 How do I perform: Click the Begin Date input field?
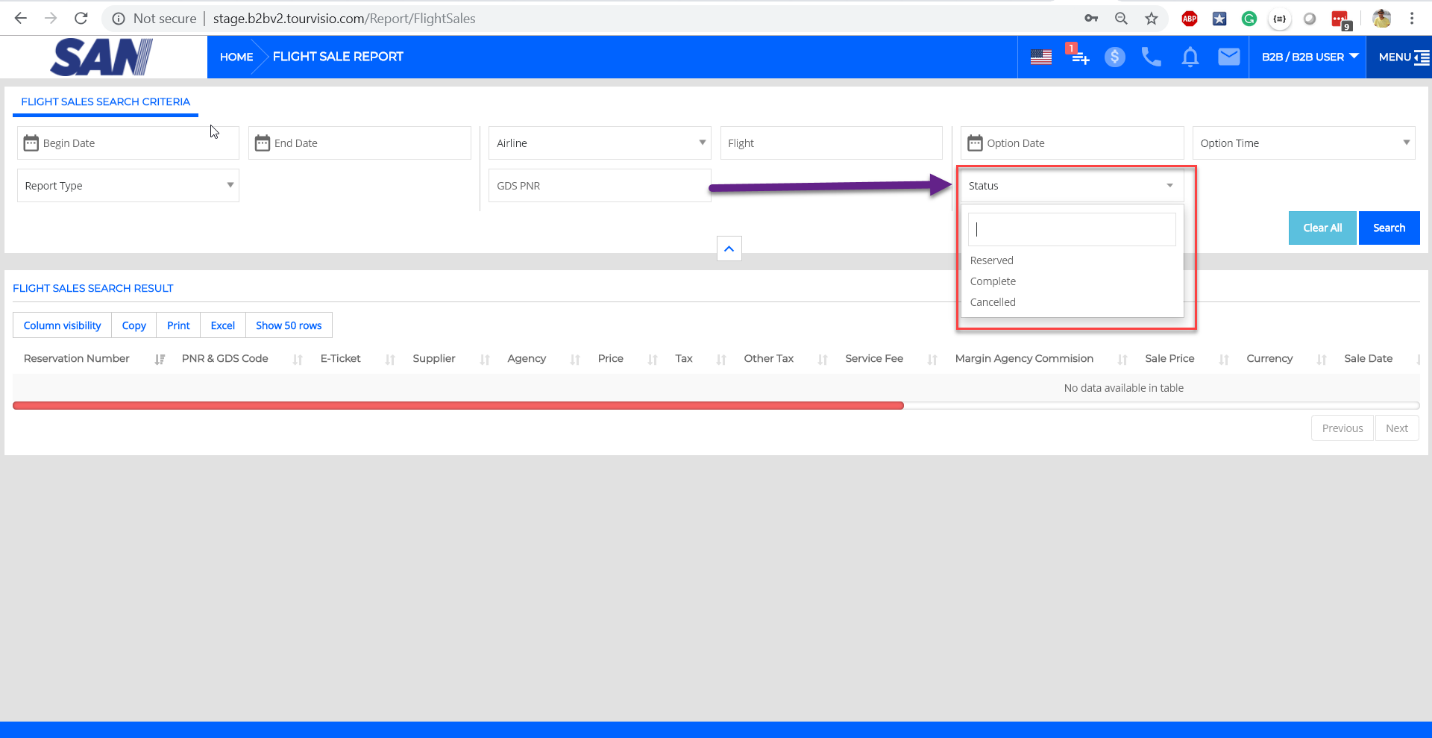tap(128, 143)
